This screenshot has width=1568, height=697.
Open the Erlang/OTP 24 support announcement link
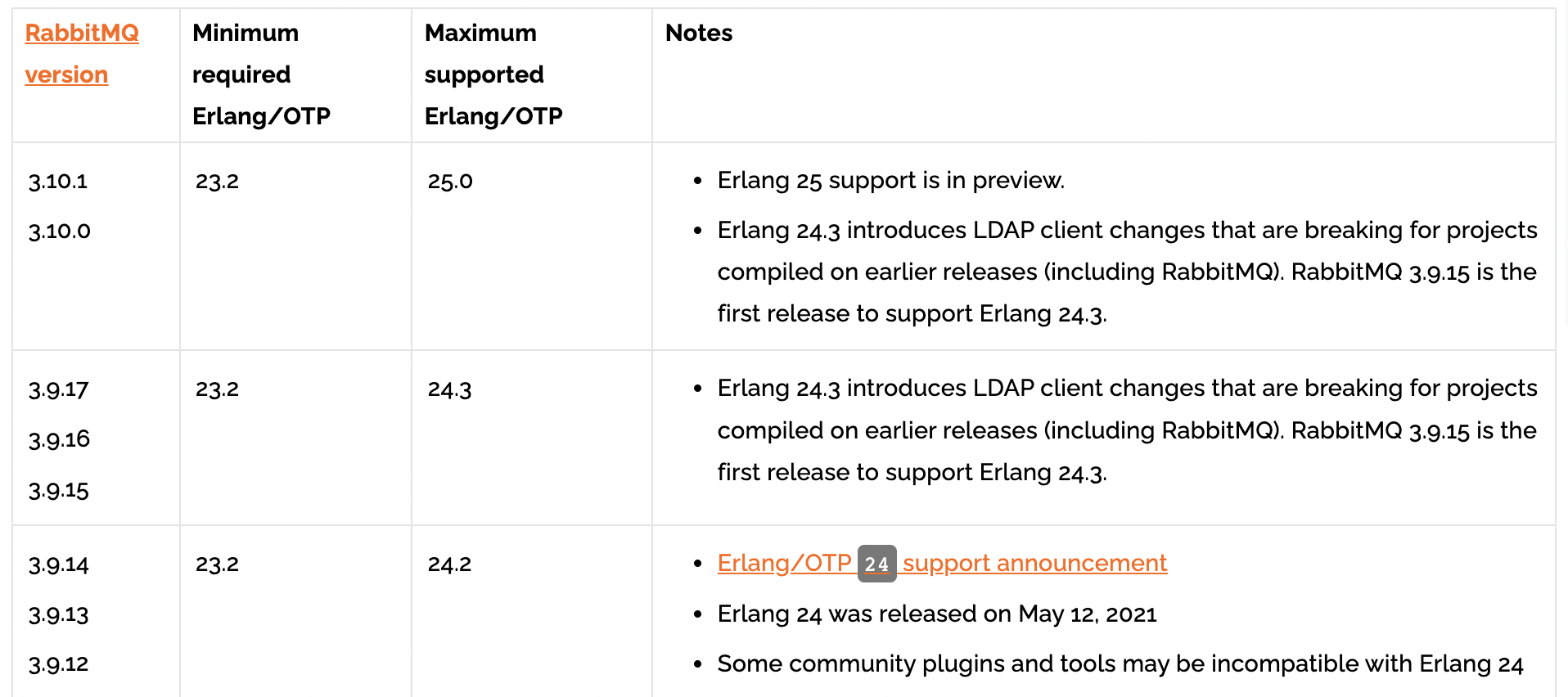942,563
